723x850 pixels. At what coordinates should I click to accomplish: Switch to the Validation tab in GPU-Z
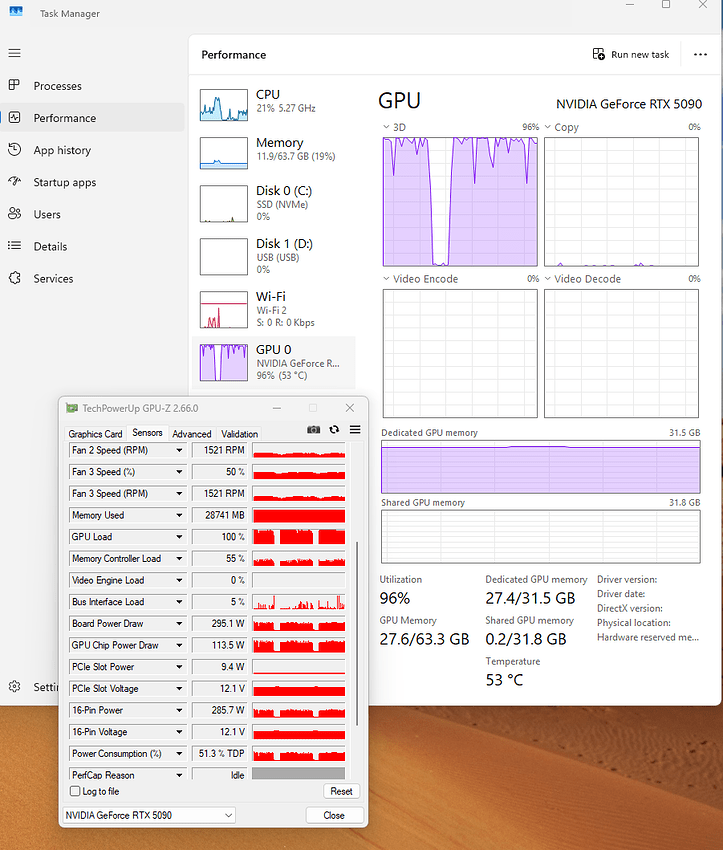[240, 434]
